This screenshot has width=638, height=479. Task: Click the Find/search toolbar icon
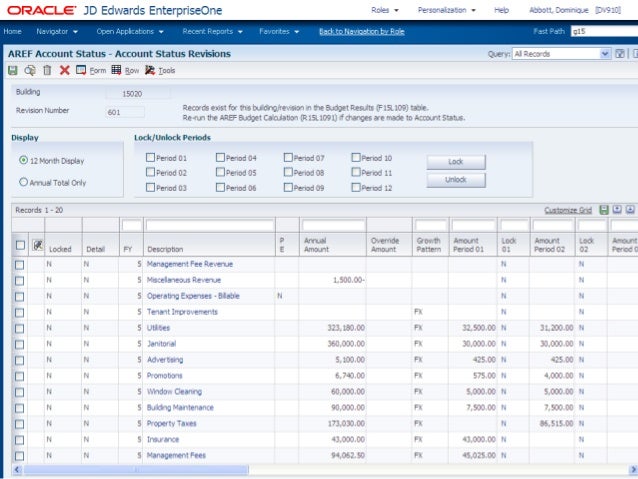tap(30, 70)
